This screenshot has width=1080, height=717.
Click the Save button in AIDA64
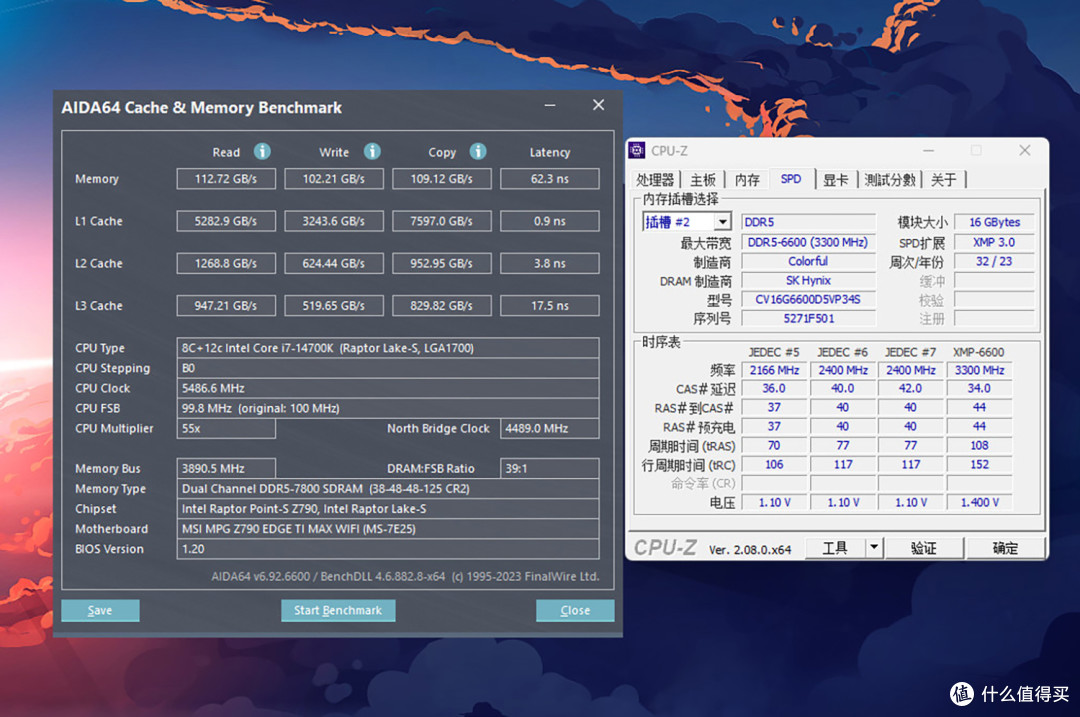coord(100,610)
